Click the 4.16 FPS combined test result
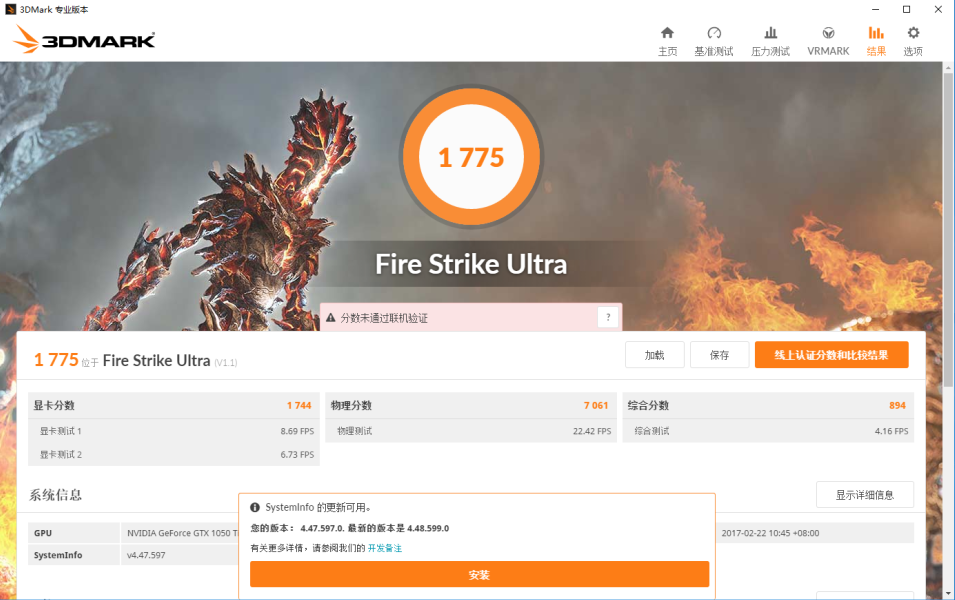The width and height of the screenshot is (955, 600). (891, 431)
